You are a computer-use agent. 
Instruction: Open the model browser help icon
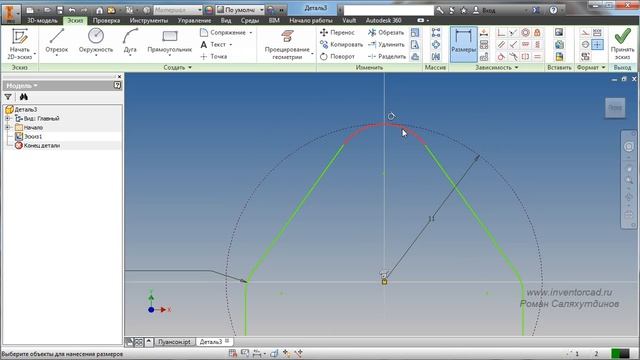pyautogui.click(x=117, y=85)
